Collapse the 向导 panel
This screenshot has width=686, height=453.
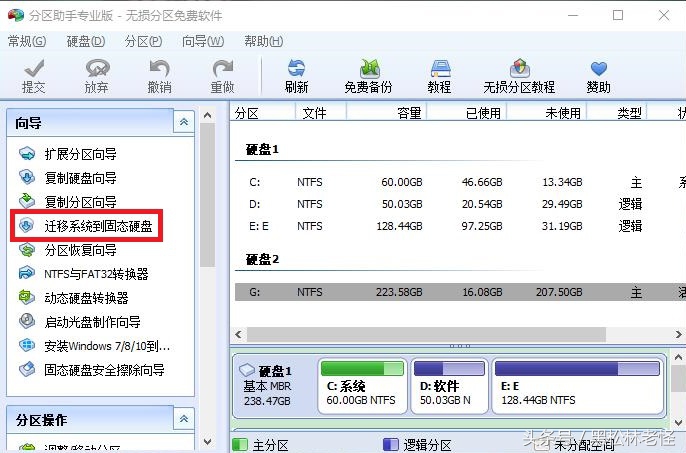coord(184,122)
